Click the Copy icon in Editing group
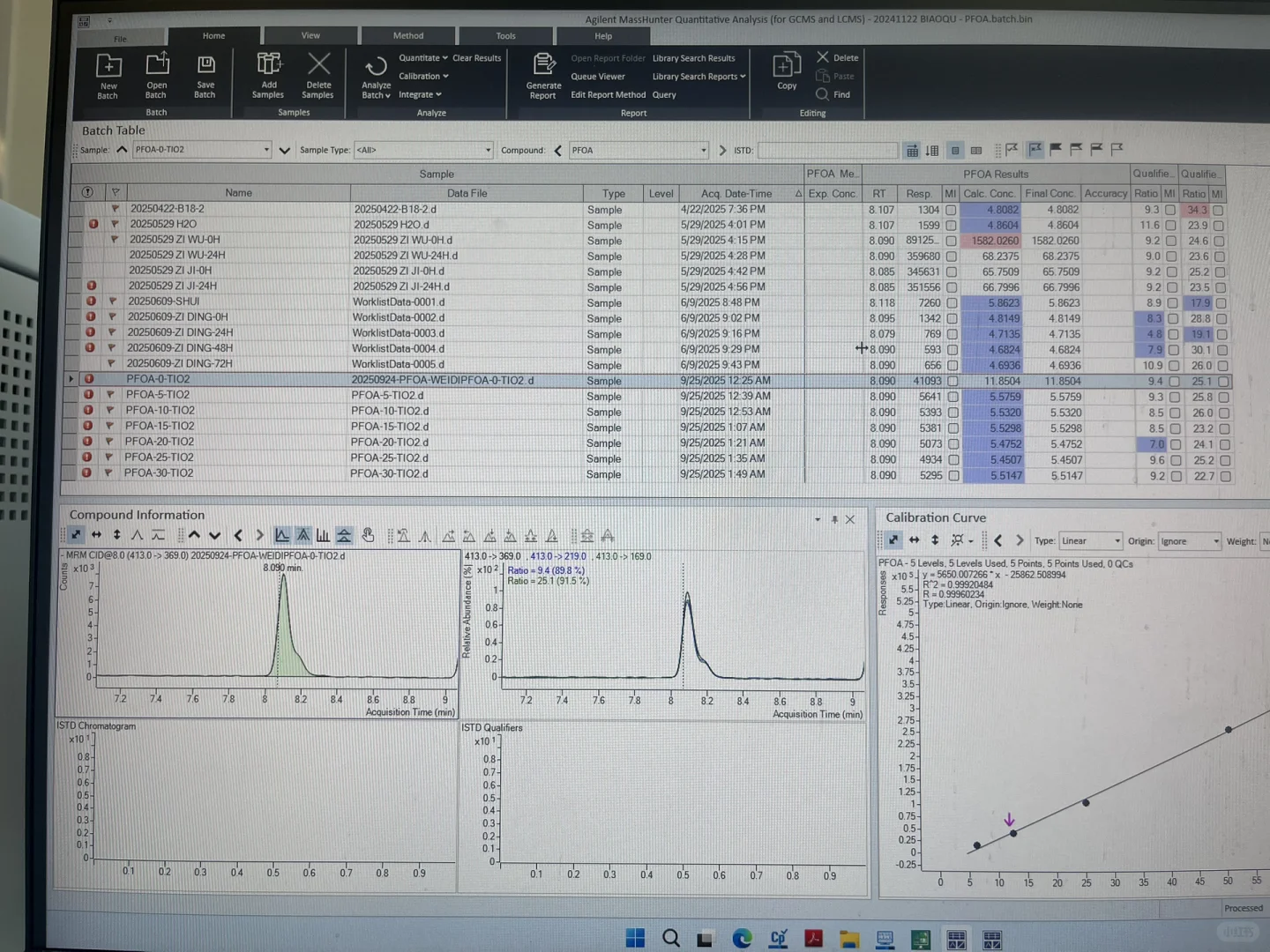The width and height of the screenshot is (1270, 952). [x=787, y=72]
